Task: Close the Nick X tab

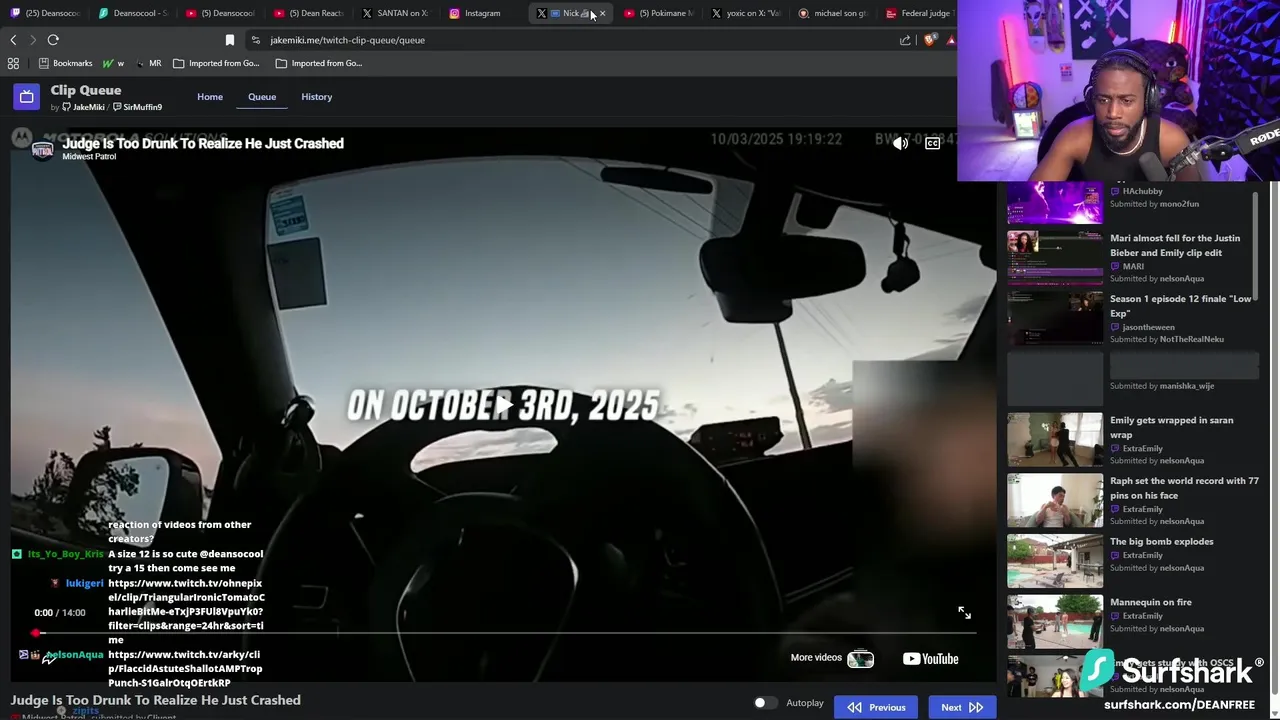Action: [x=602, y=13]
